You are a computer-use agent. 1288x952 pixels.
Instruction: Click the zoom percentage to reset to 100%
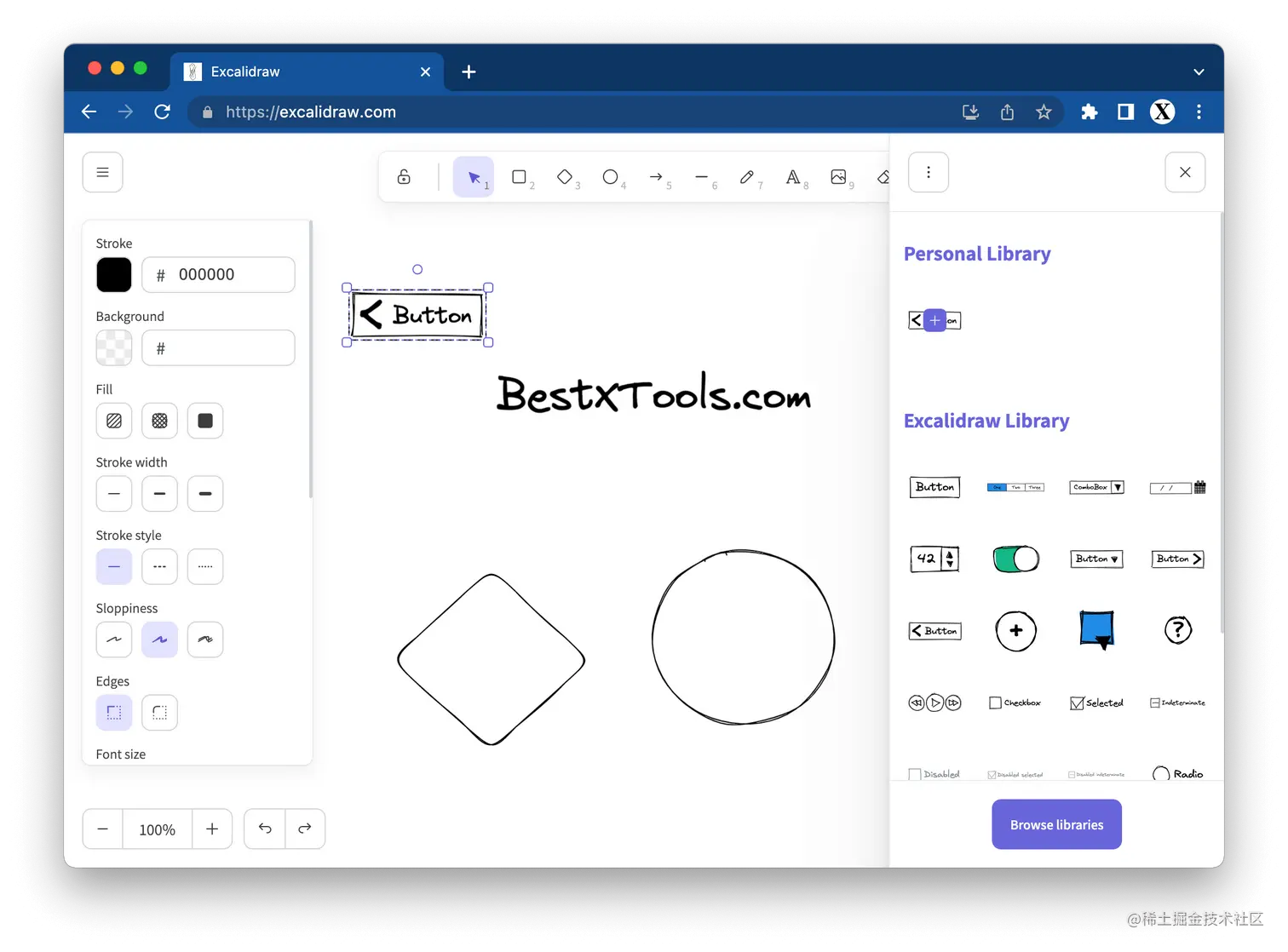[x=157, y=829]
